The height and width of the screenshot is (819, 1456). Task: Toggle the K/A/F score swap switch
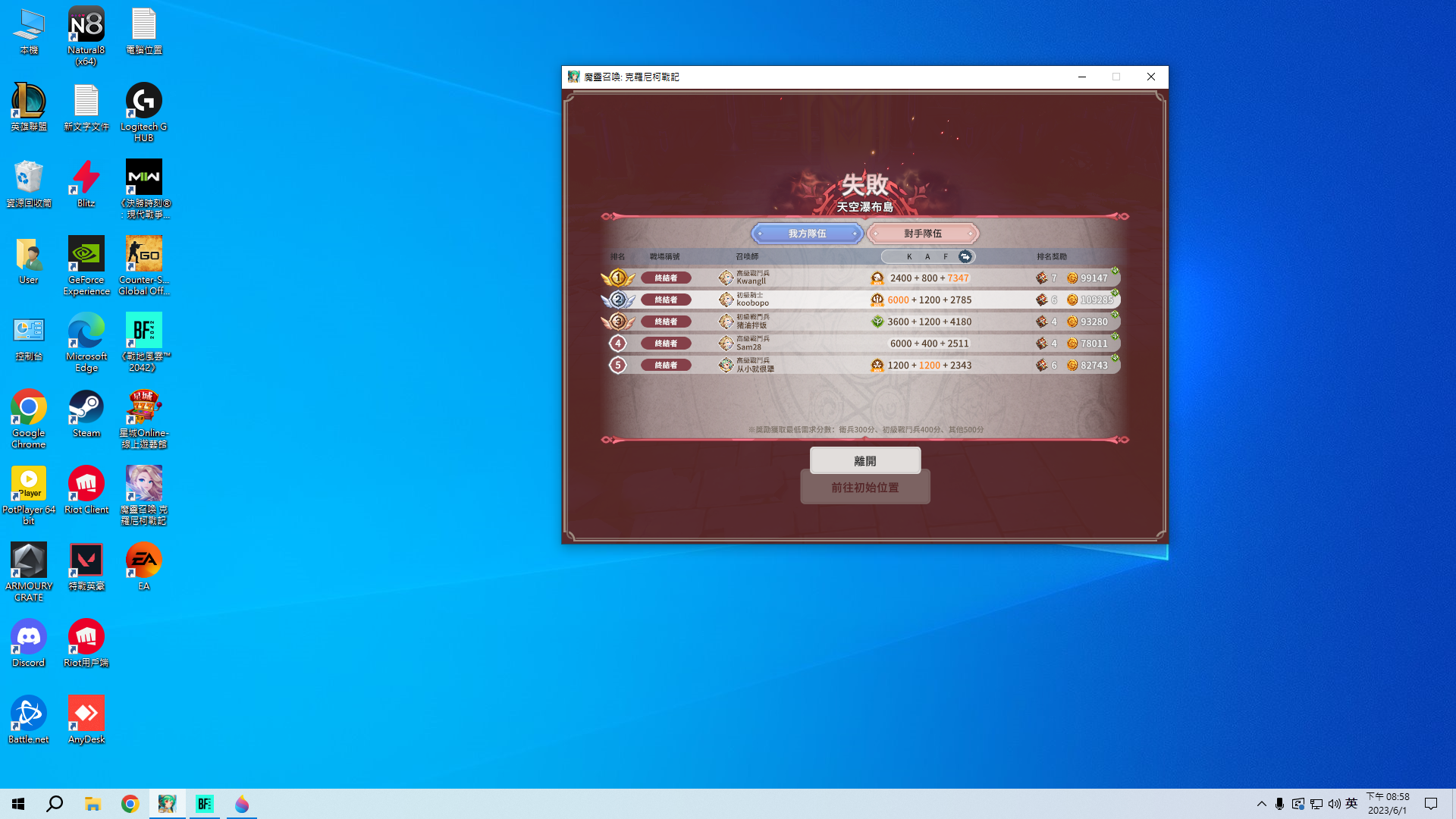coord(965,256)
